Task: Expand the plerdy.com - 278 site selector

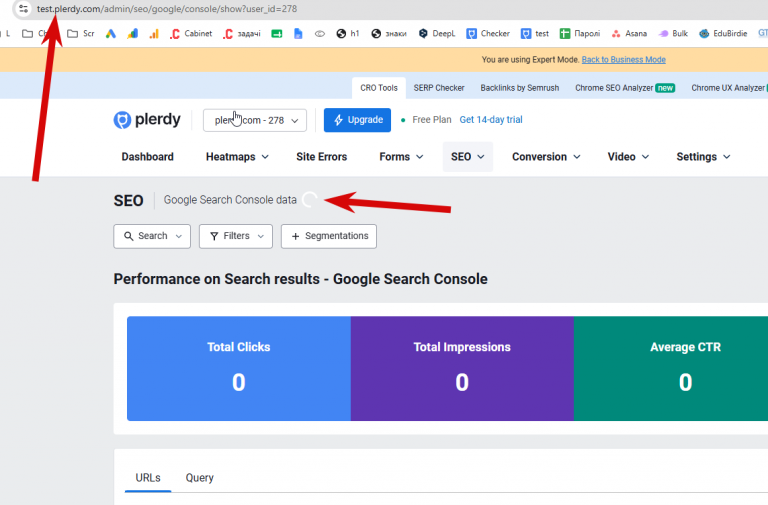Action: [x=255, y=120]
